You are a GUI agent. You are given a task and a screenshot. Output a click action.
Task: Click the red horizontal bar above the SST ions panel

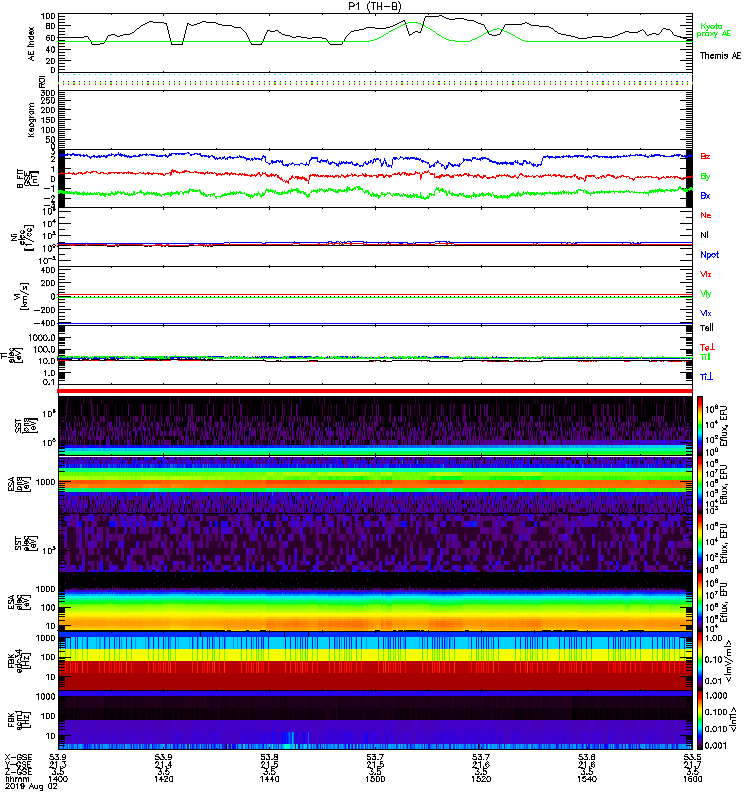pos(375,391)
